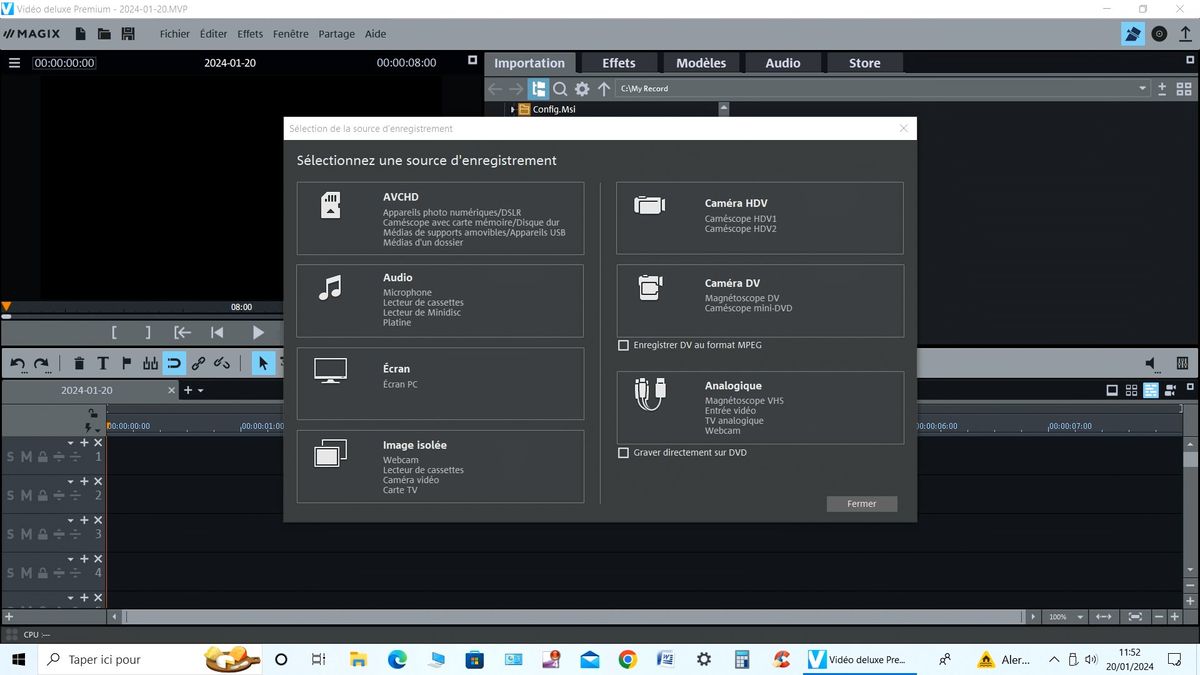The width and height of the screenshot is (1200, 675).
Task: Pick the Écran screen capture source
Action: tap(440, 383)
